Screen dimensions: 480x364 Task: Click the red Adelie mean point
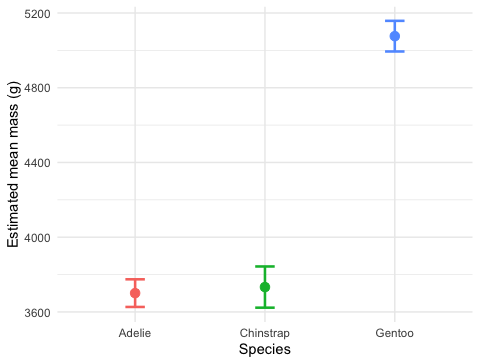[135, 293]
